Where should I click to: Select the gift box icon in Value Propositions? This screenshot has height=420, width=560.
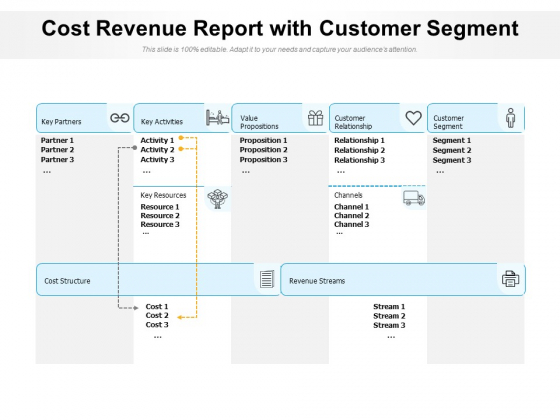315,118
